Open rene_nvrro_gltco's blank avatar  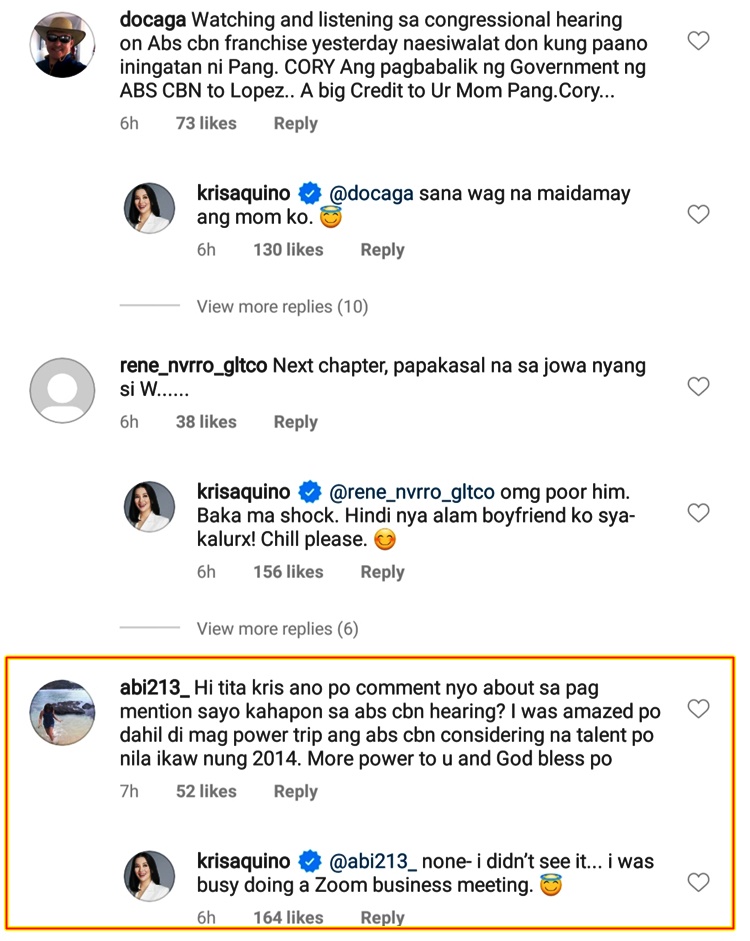click(x=63, y=390)
